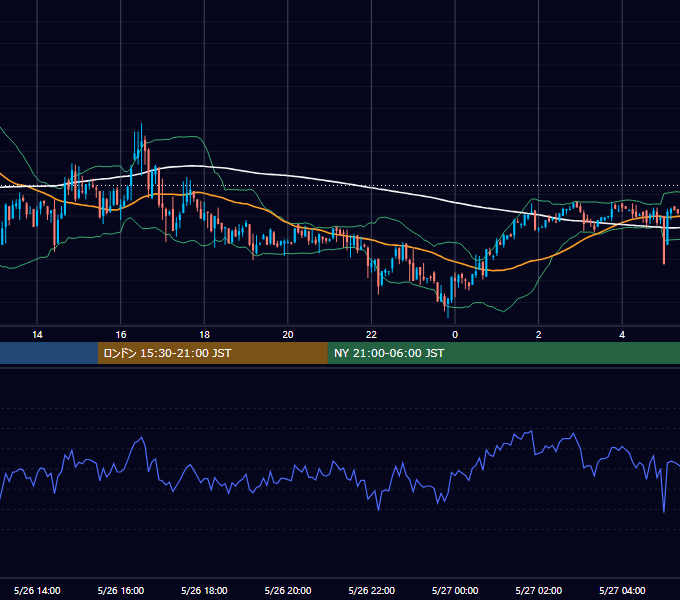The height and width of the screenshot is (600, 680).
Task: Click the 5/26 16:00 date label
Action: point(121,590)
